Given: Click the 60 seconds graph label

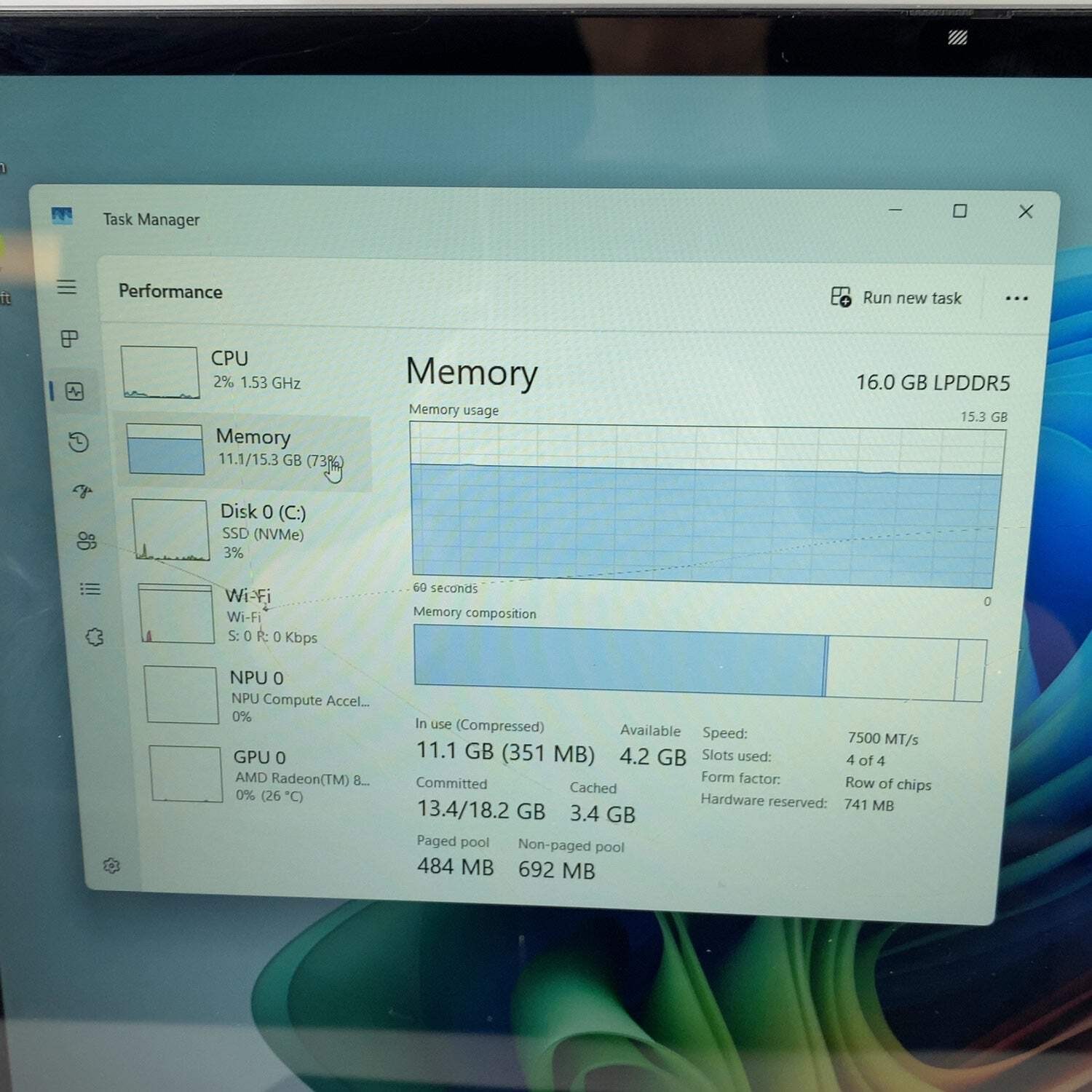Looking at the screenshot, I should tap(445, 587).
